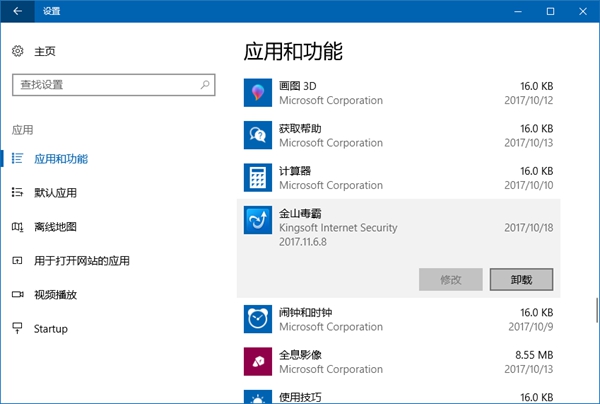Click the 8.55 MB size value
The image size is (600, 404).
534,355
